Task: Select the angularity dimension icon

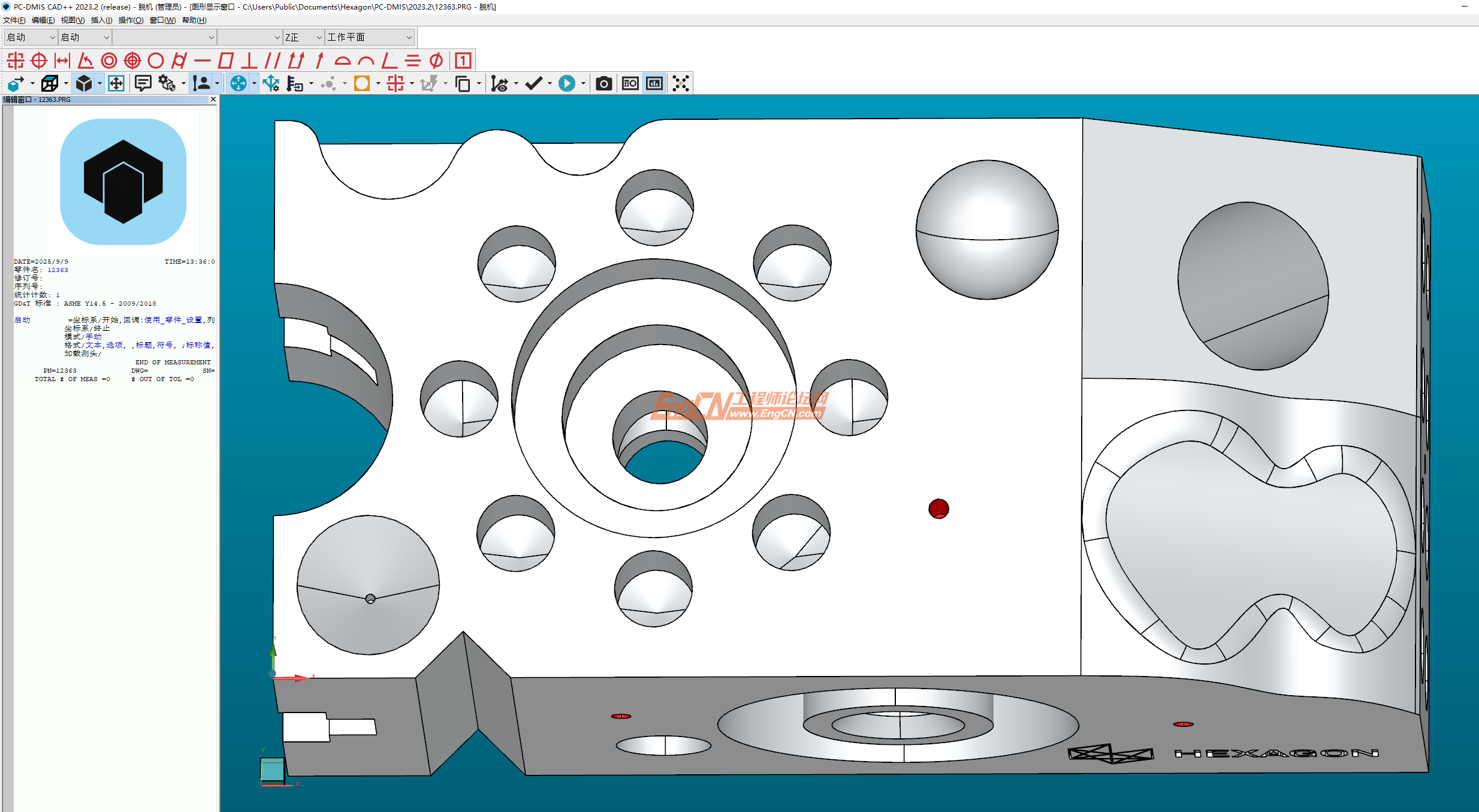Action: pyautogui.click(x=390, y=61)
